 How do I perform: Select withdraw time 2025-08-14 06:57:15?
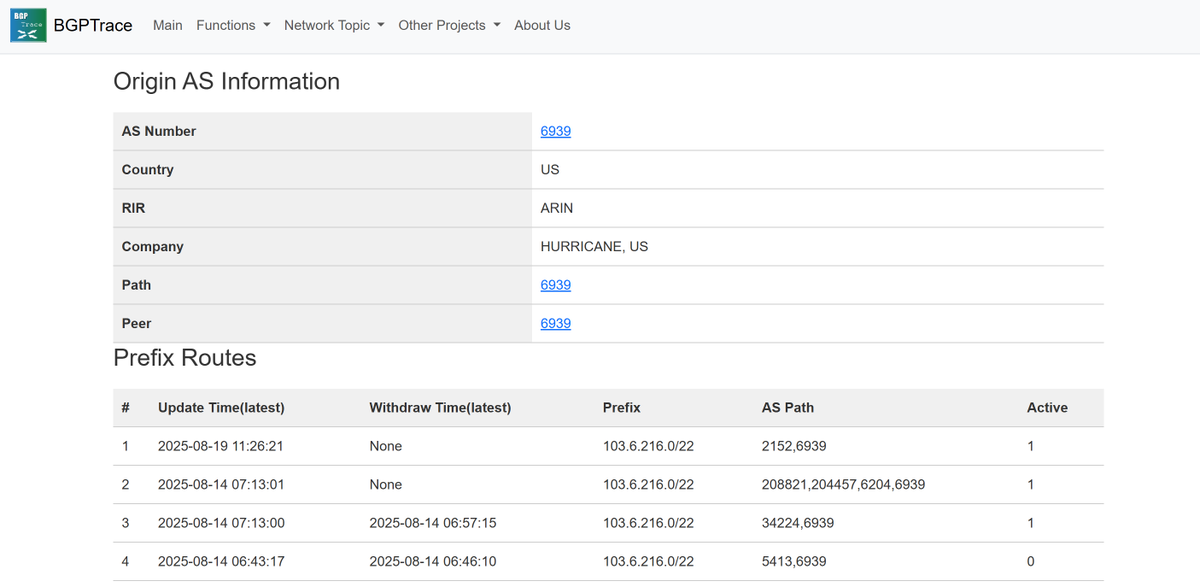(433, 523)
